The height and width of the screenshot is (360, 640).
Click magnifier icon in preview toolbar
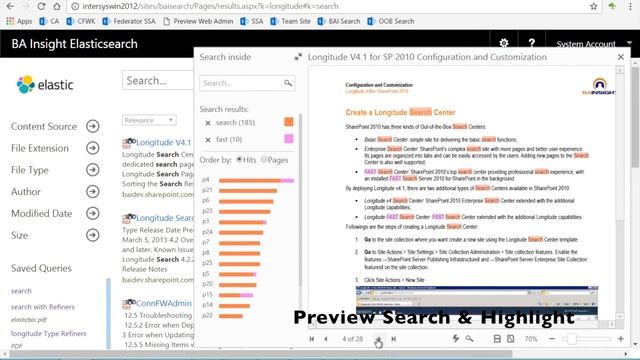tap(469, 338)
